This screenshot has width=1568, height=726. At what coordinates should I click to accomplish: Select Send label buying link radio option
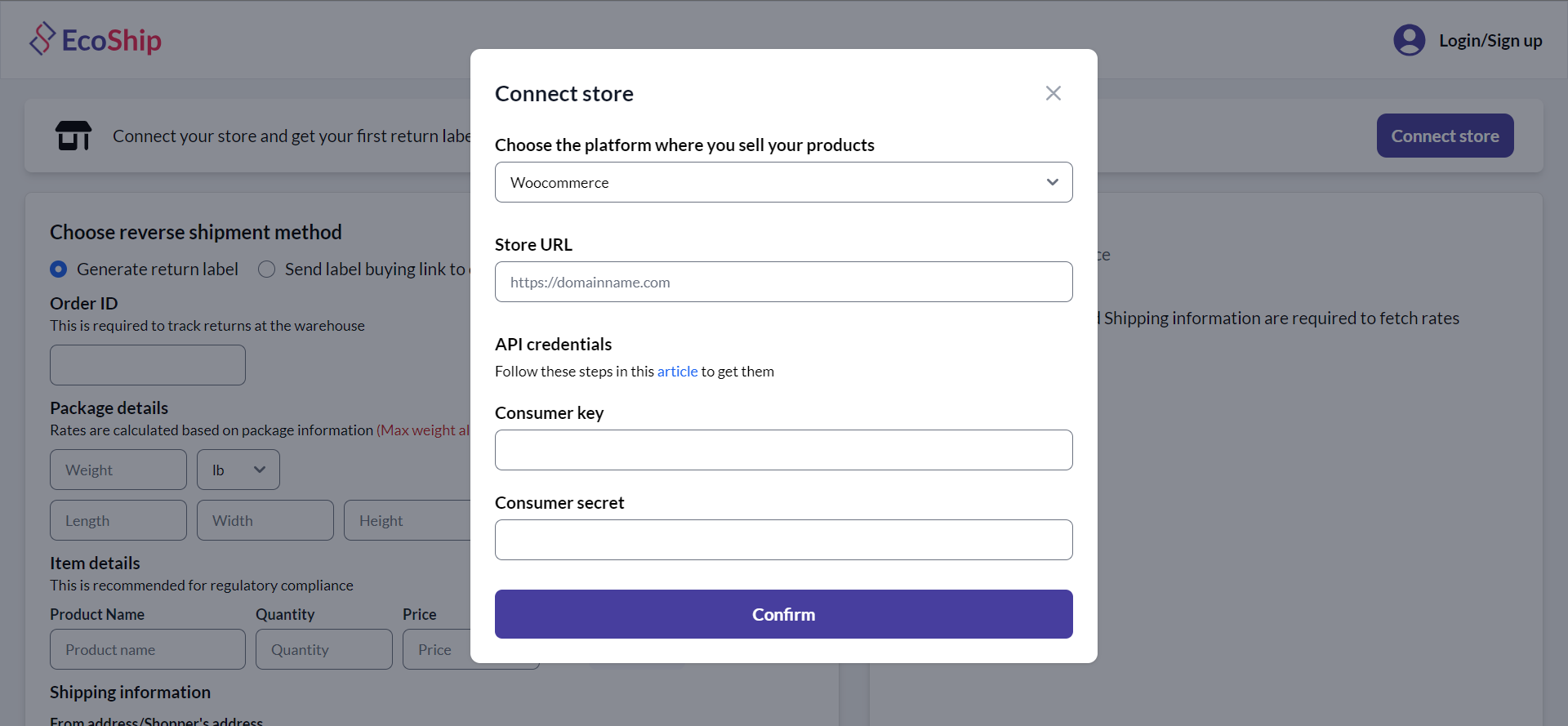click(267, 269)
